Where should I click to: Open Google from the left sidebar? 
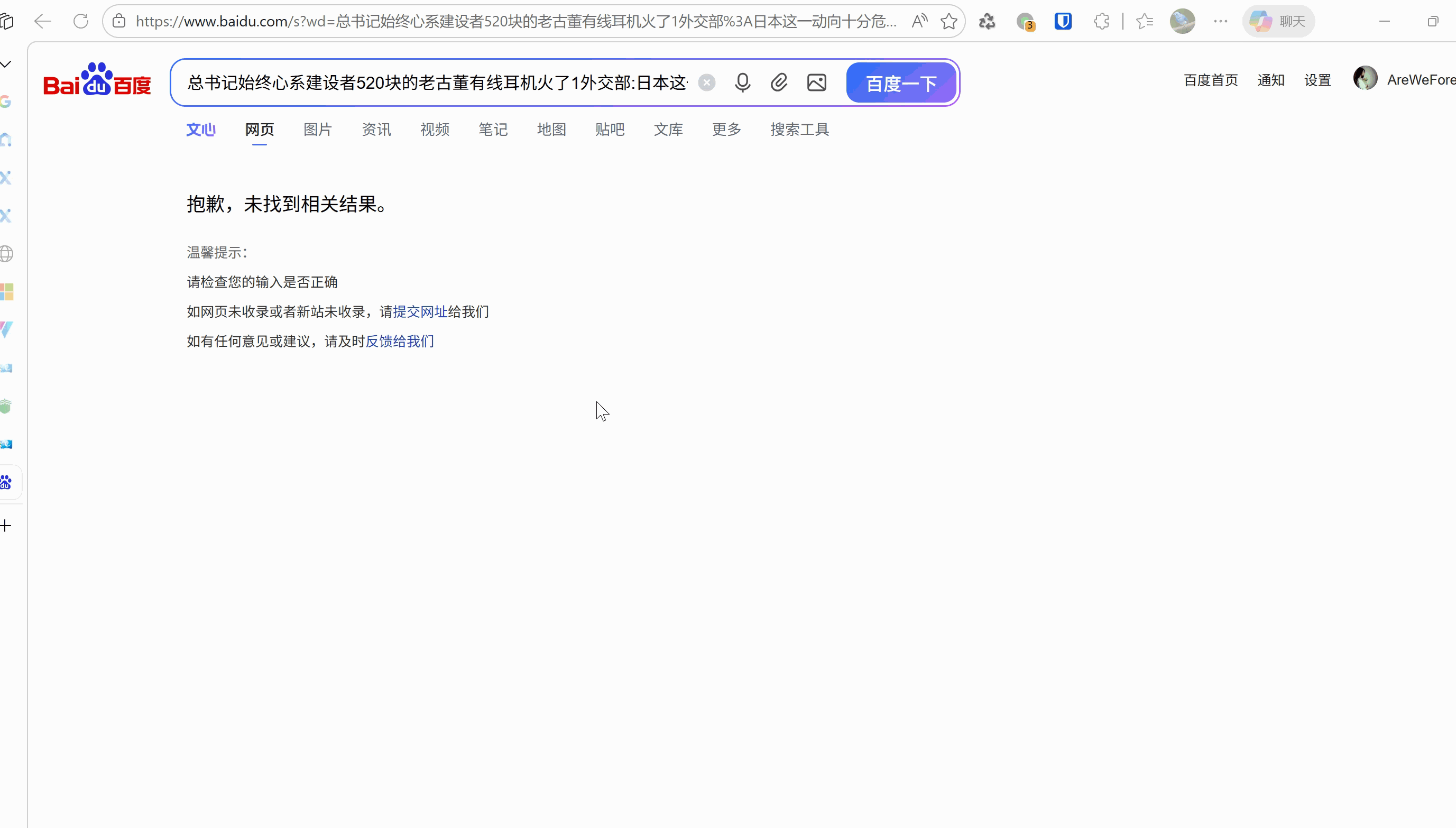tap(6, 101)
